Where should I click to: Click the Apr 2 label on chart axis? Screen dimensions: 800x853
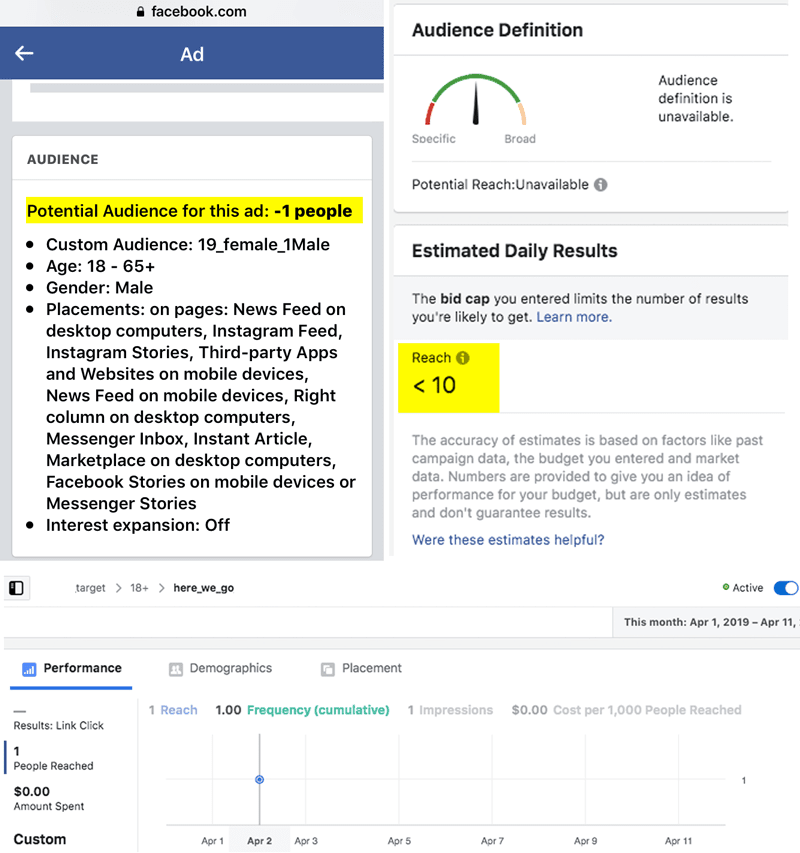259,841
